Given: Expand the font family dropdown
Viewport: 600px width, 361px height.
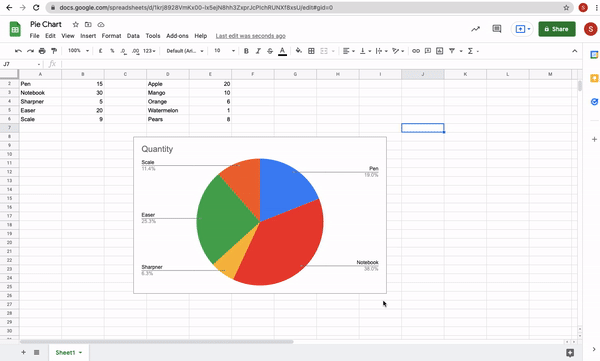Looking at the screenshot, I should click(x=185, y=51).
